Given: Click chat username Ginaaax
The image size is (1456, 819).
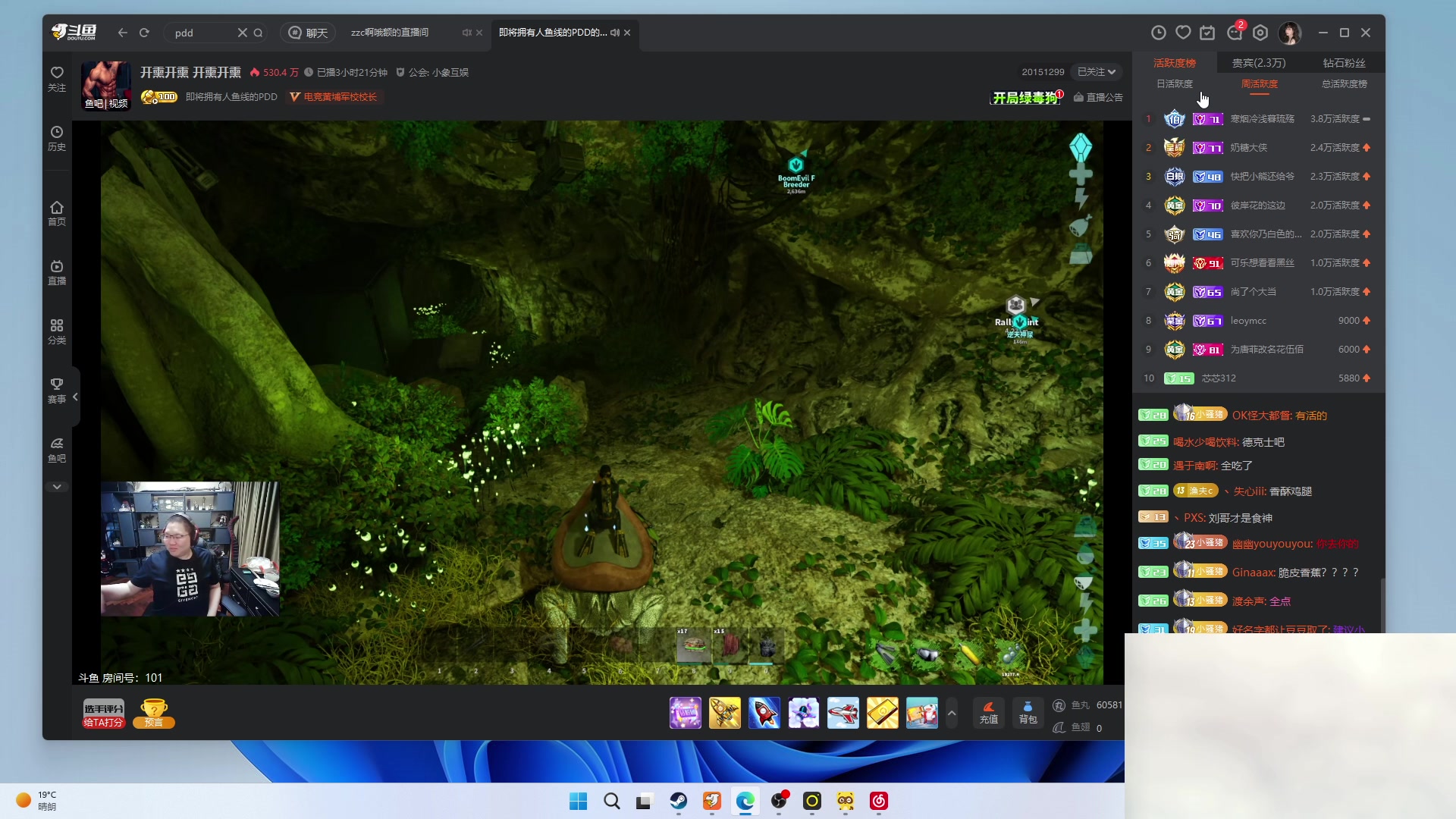Looking at the screenshot, I should (x=1253, y=573).
